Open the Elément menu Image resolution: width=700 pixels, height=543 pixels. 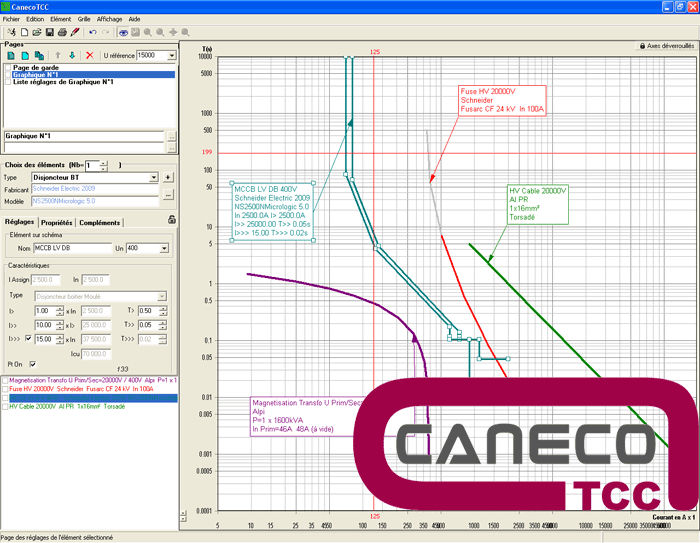pyautogui.click(x=61, y=19)
